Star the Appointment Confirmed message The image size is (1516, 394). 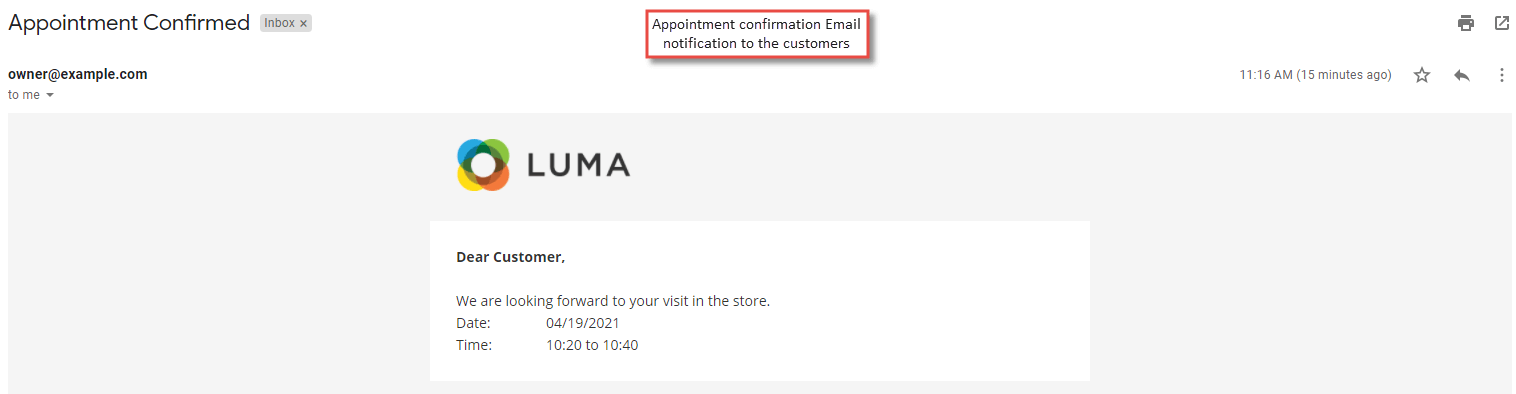(x=1422, y=75)
